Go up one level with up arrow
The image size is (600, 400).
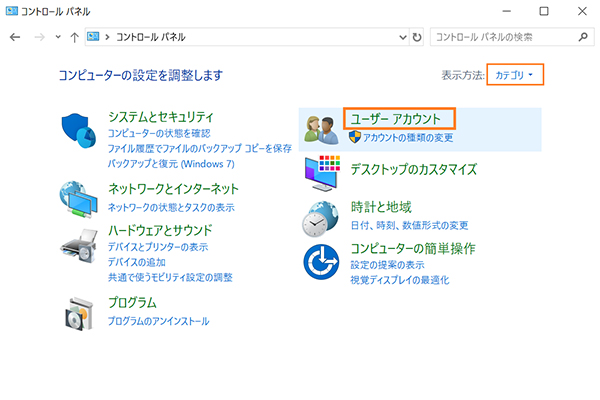74,37
